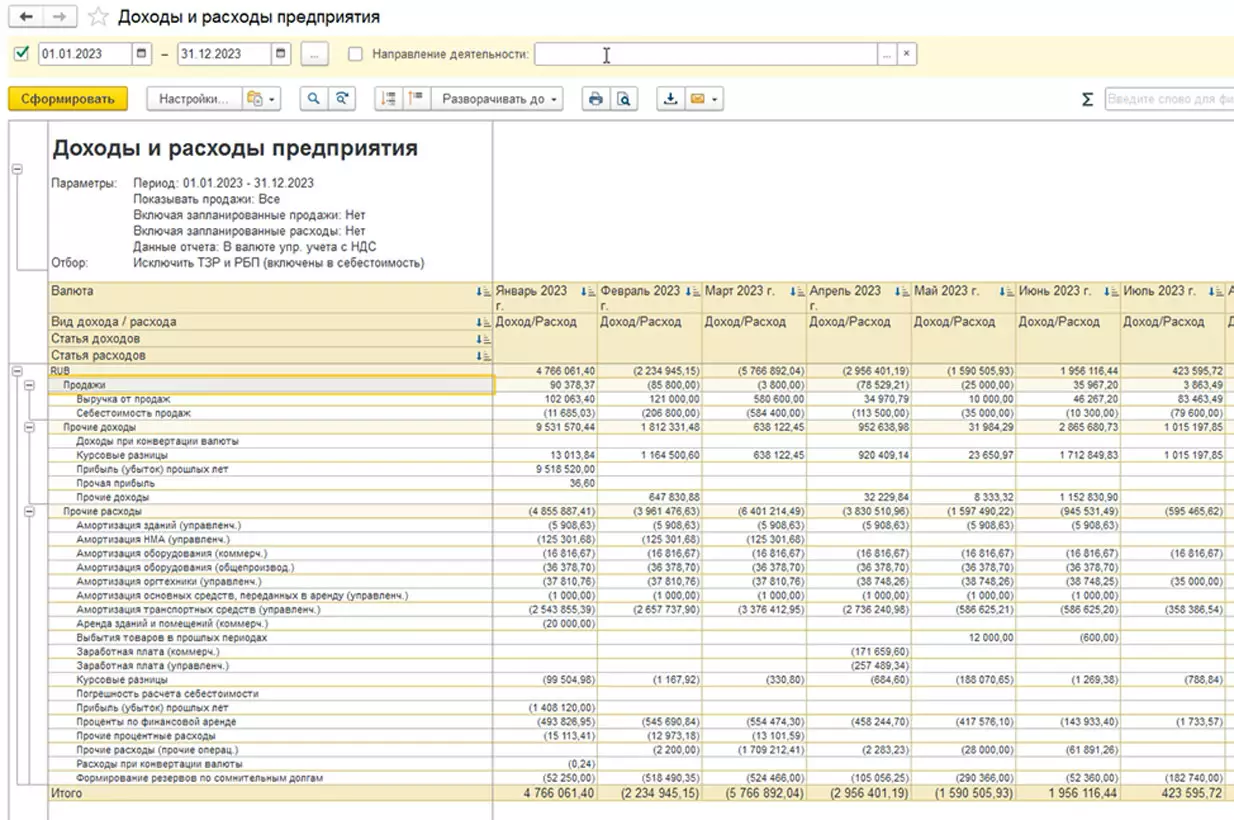Open report variants dropdown next to Настройки
The width and height of the screenshot is (1234, 820).
click(x=262, y=99)
